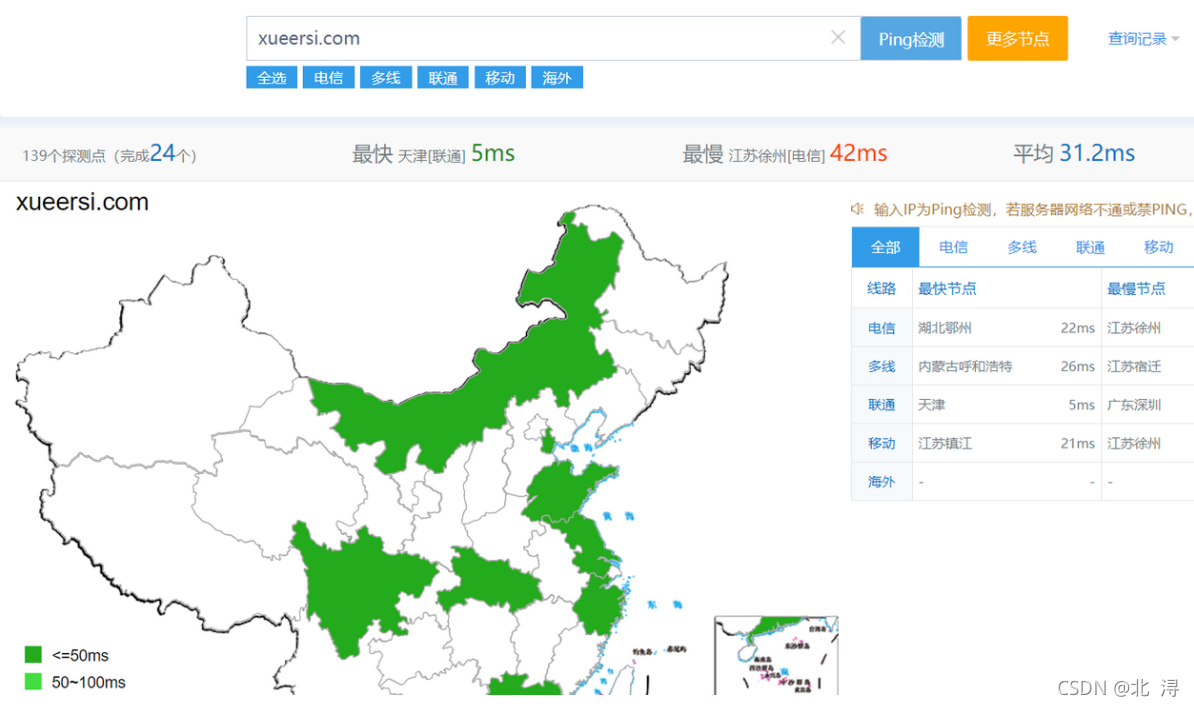Click the 电信 row label in the table
This screenshot has height=706, width=1194.
pos(882,328)
